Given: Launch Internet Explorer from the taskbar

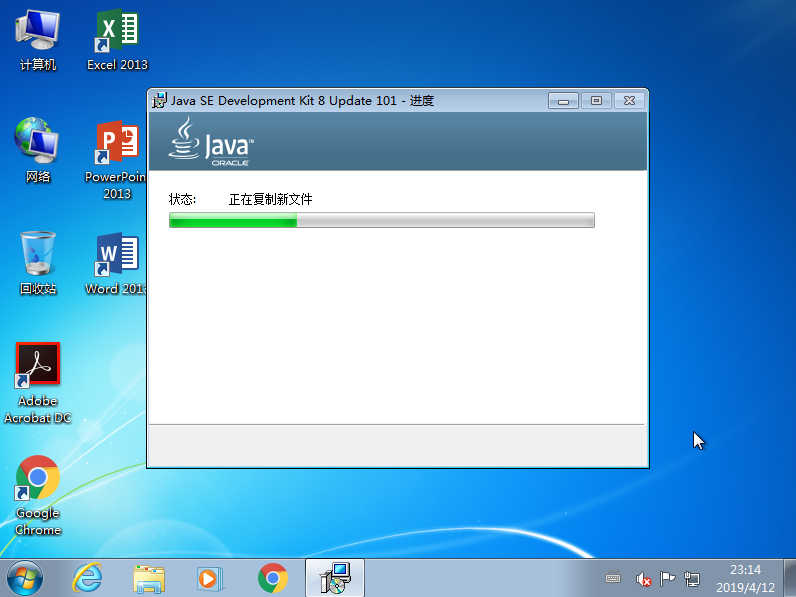Looking at the screenshot, I should click(87, 578).
